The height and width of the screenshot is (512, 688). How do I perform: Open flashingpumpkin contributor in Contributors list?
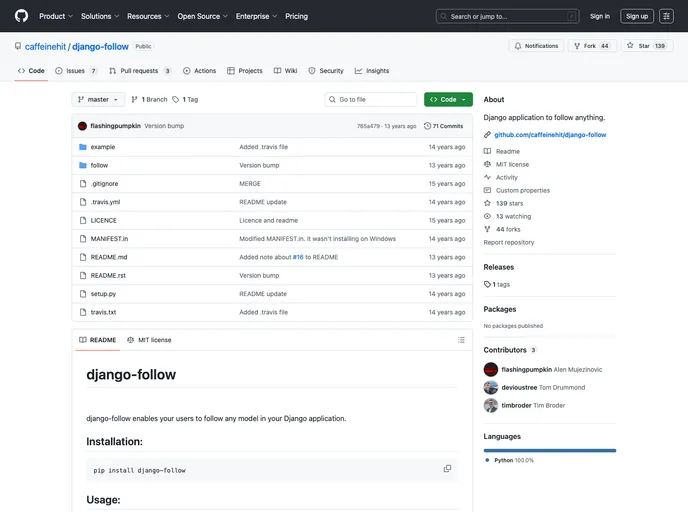click(527, 369)
